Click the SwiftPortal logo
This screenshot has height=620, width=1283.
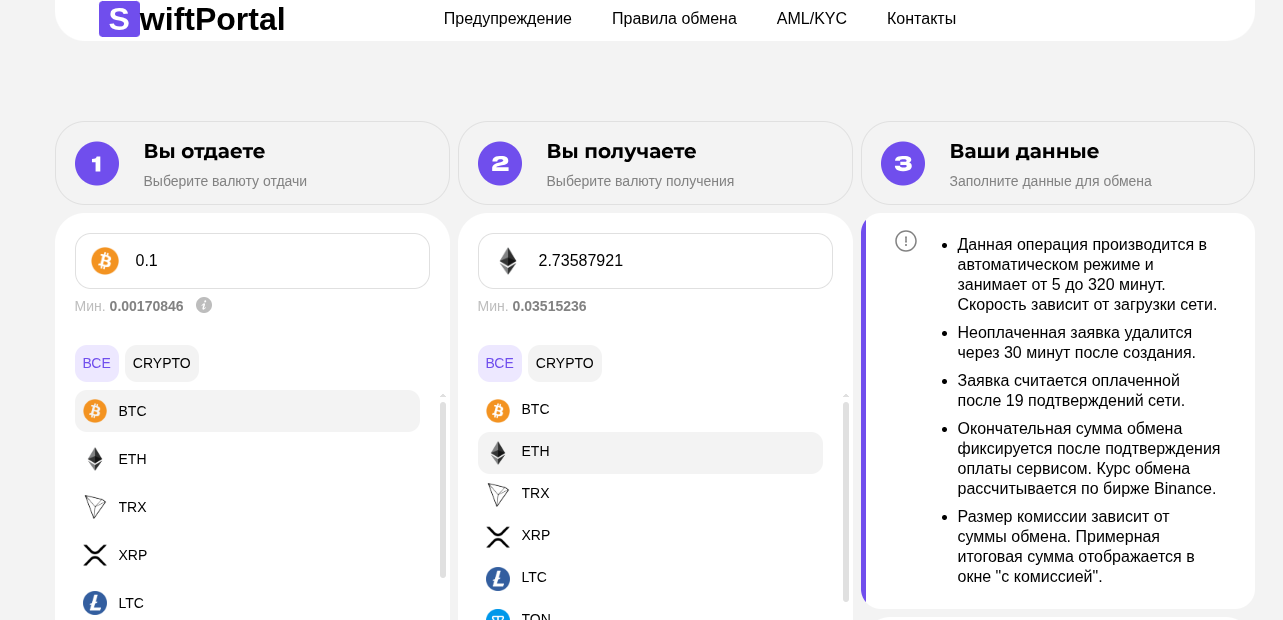pyautogui.click(x=192, y=19)
